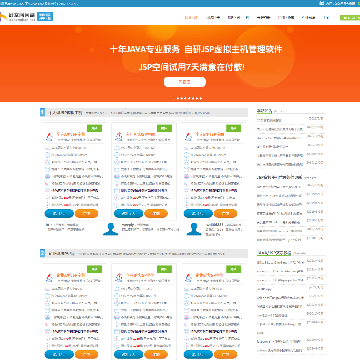Click orange button in section 2 middle card
The width and height of the screenshot is (360, 360).
(156, 354)
